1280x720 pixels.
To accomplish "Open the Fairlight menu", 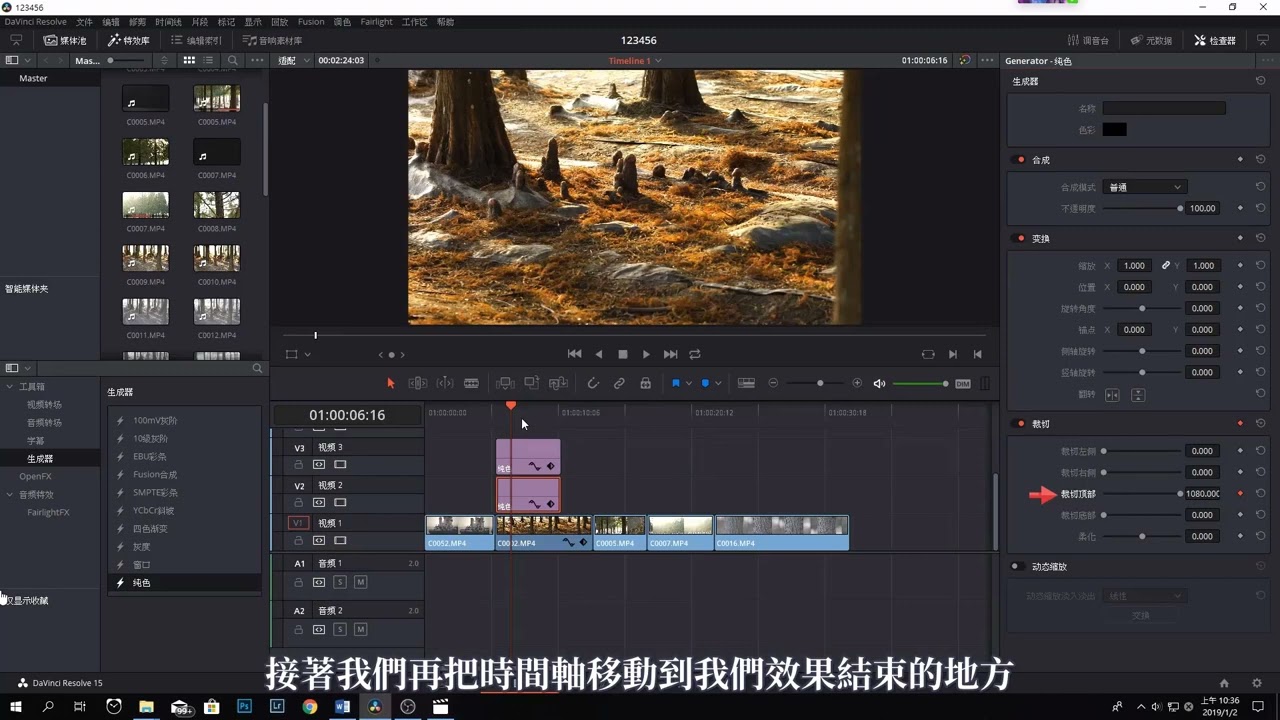I will tap(377, 22).
